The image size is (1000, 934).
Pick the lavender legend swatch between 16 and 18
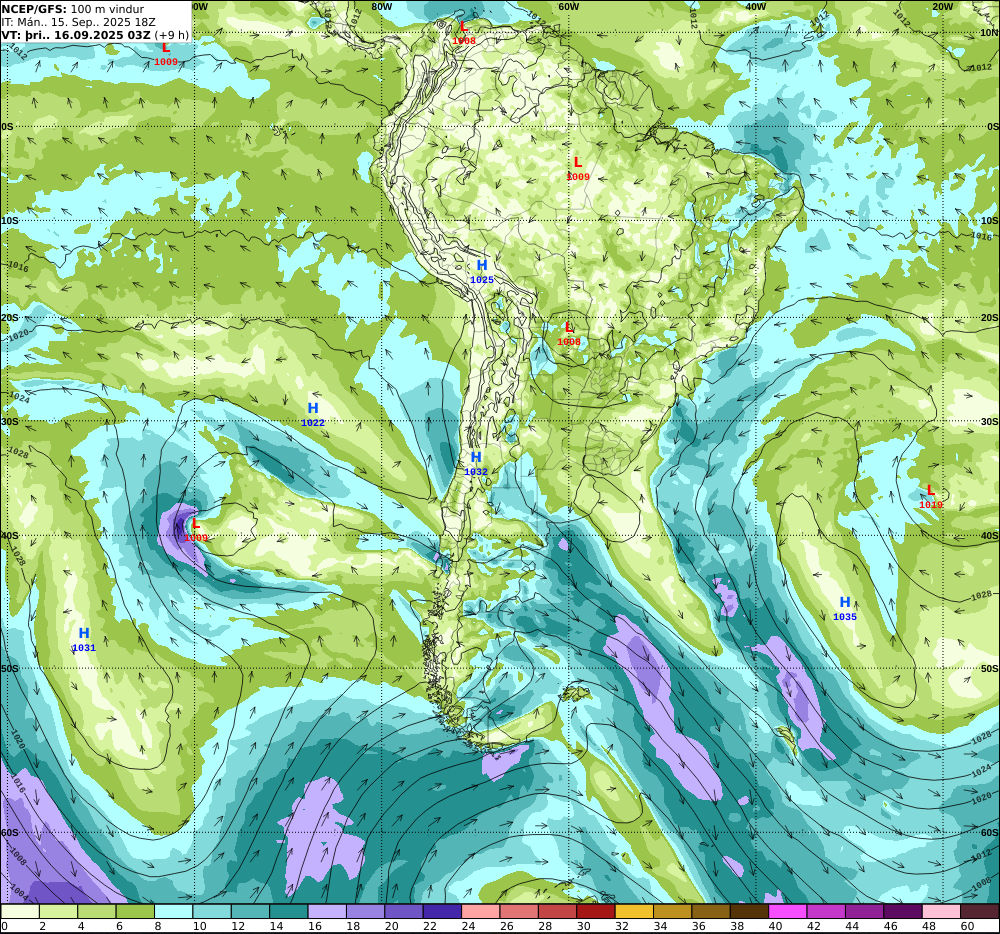pyautogui.click(x=327, y=911)
